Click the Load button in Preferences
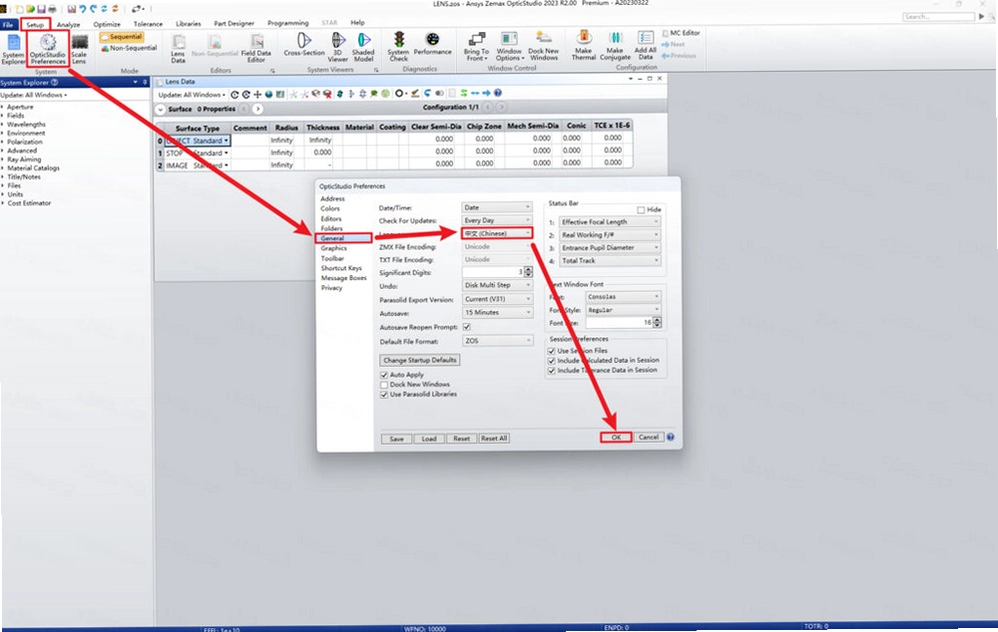The image size is (998, 632). [429, 439]
